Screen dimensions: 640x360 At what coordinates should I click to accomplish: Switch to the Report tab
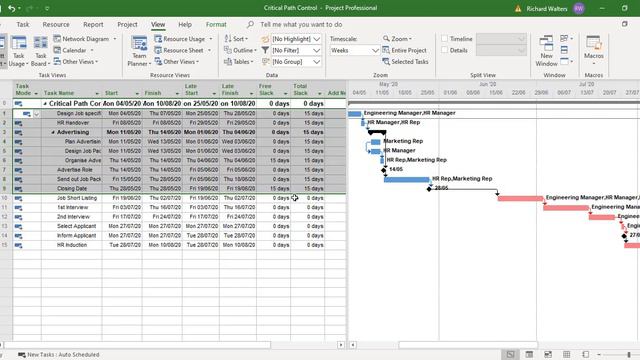point(93,24)
